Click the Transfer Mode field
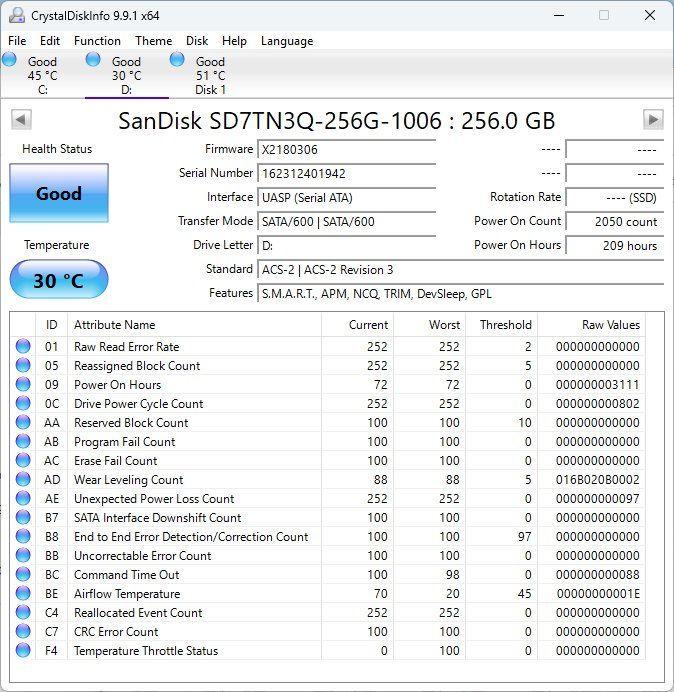The width and height of the screenshot is (674, 692). [x=346, y=222]
